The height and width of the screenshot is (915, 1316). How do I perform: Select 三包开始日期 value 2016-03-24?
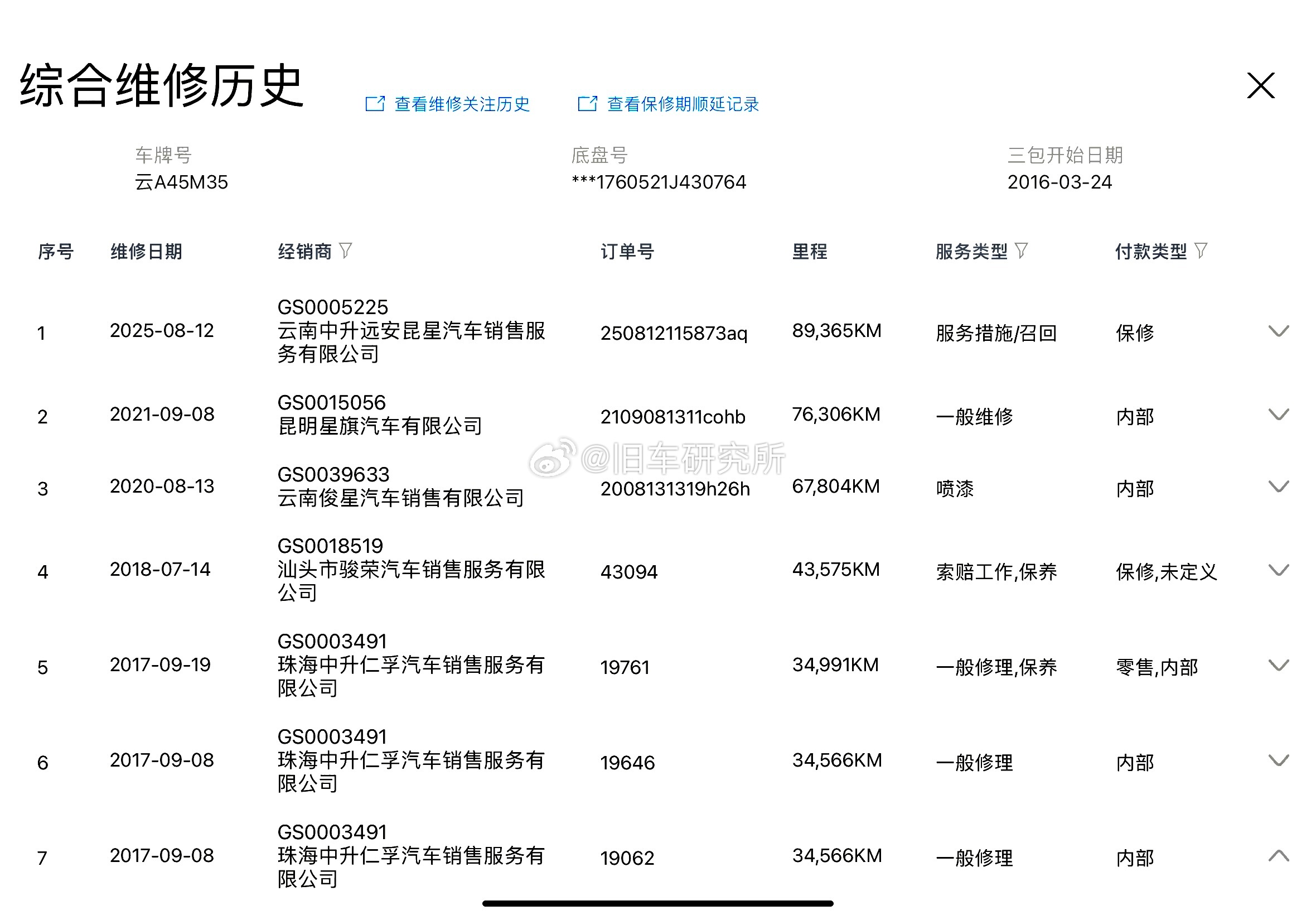[1059, 182]
